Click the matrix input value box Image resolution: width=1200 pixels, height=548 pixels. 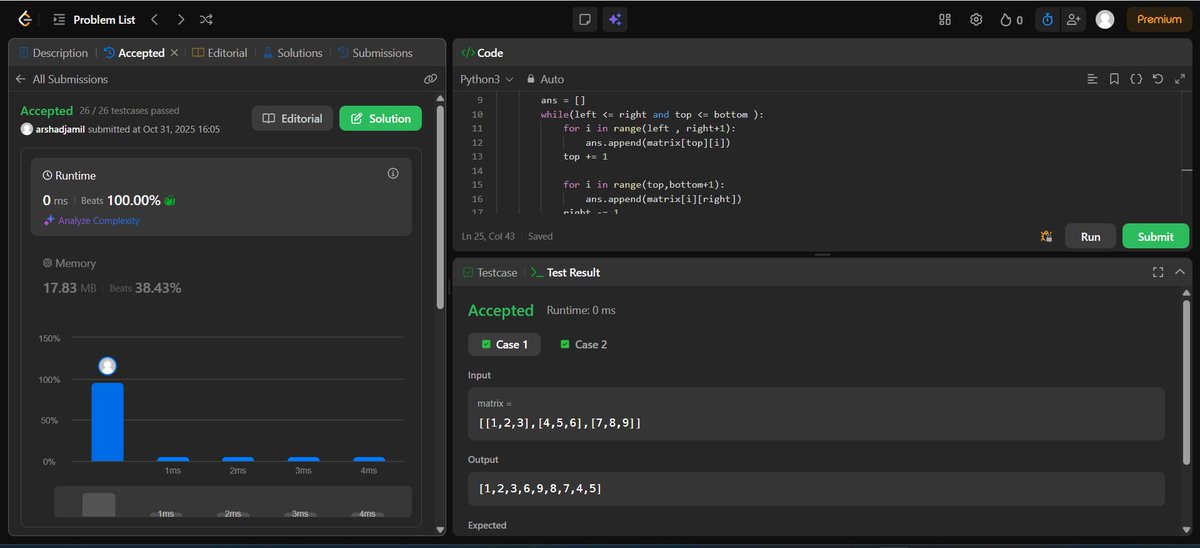pyautogui.click(x=816, y=413)
